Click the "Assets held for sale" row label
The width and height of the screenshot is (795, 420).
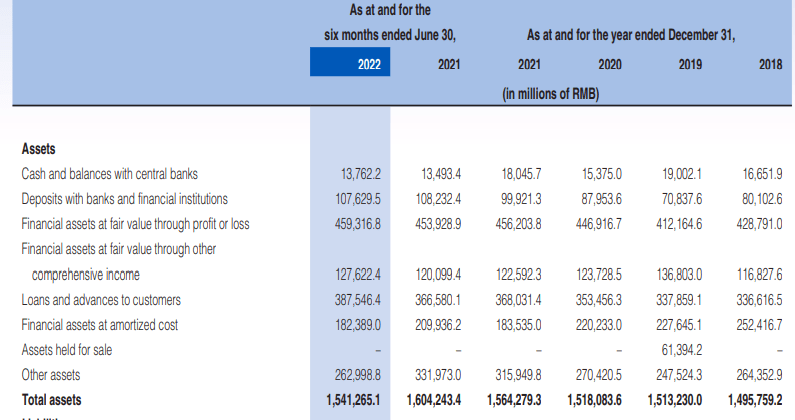point(69,350)
